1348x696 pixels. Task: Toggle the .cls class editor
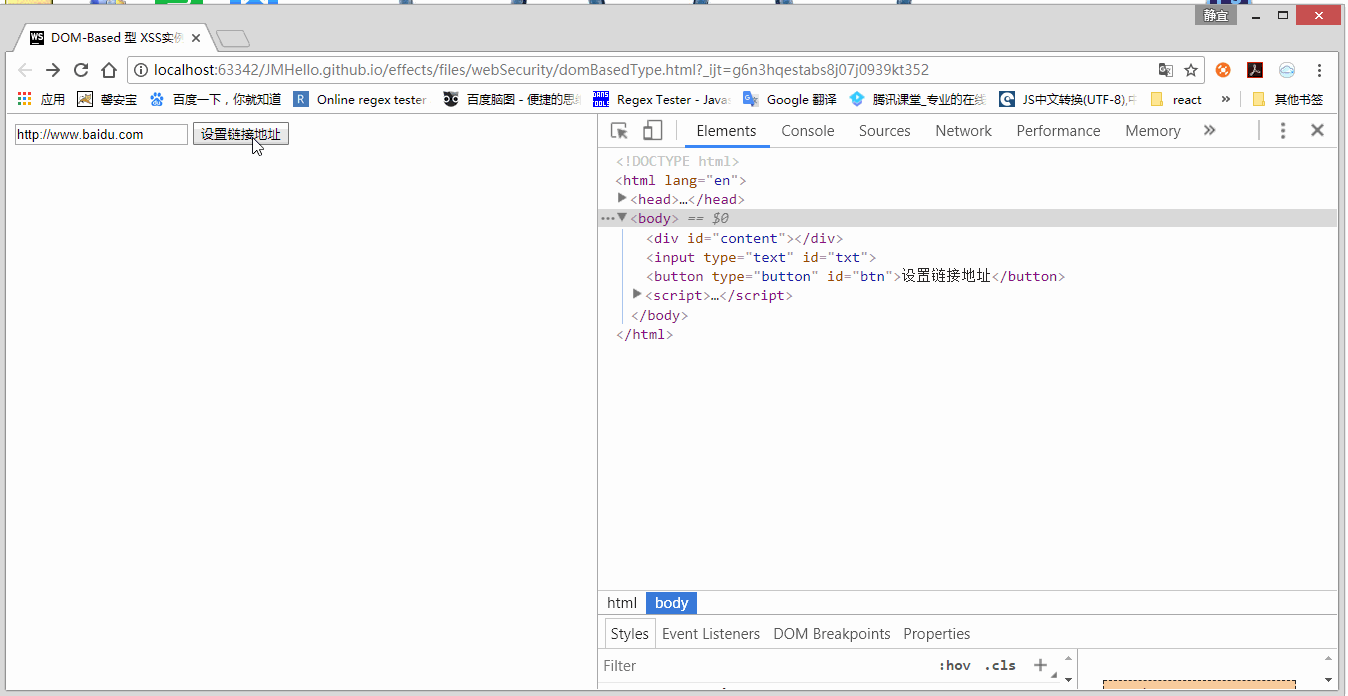[x=999, y=665]
